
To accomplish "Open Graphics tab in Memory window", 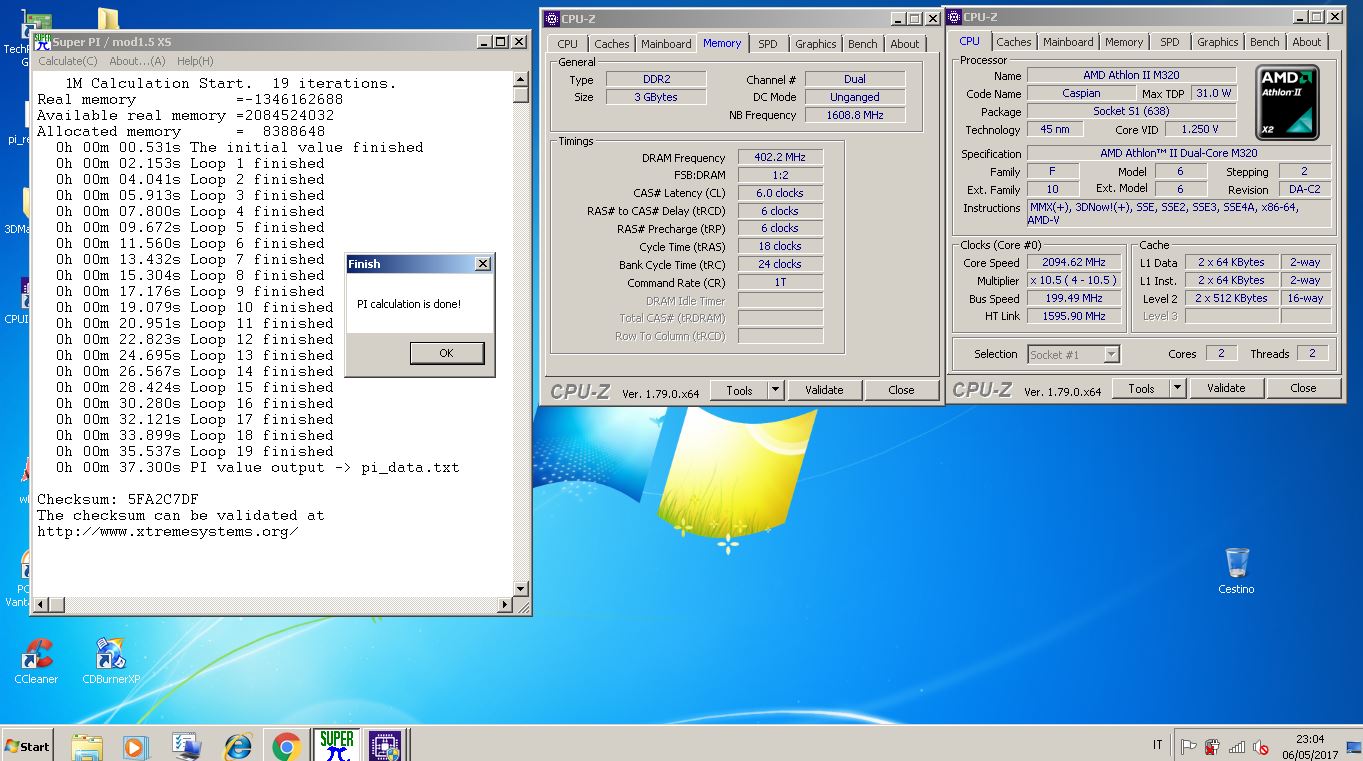I will (815, 44).
